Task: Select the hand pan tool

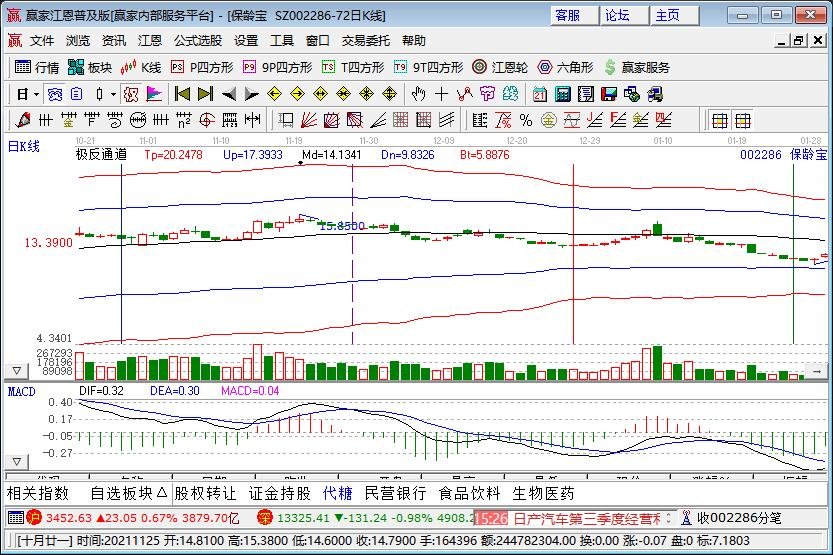Action: 419,95
